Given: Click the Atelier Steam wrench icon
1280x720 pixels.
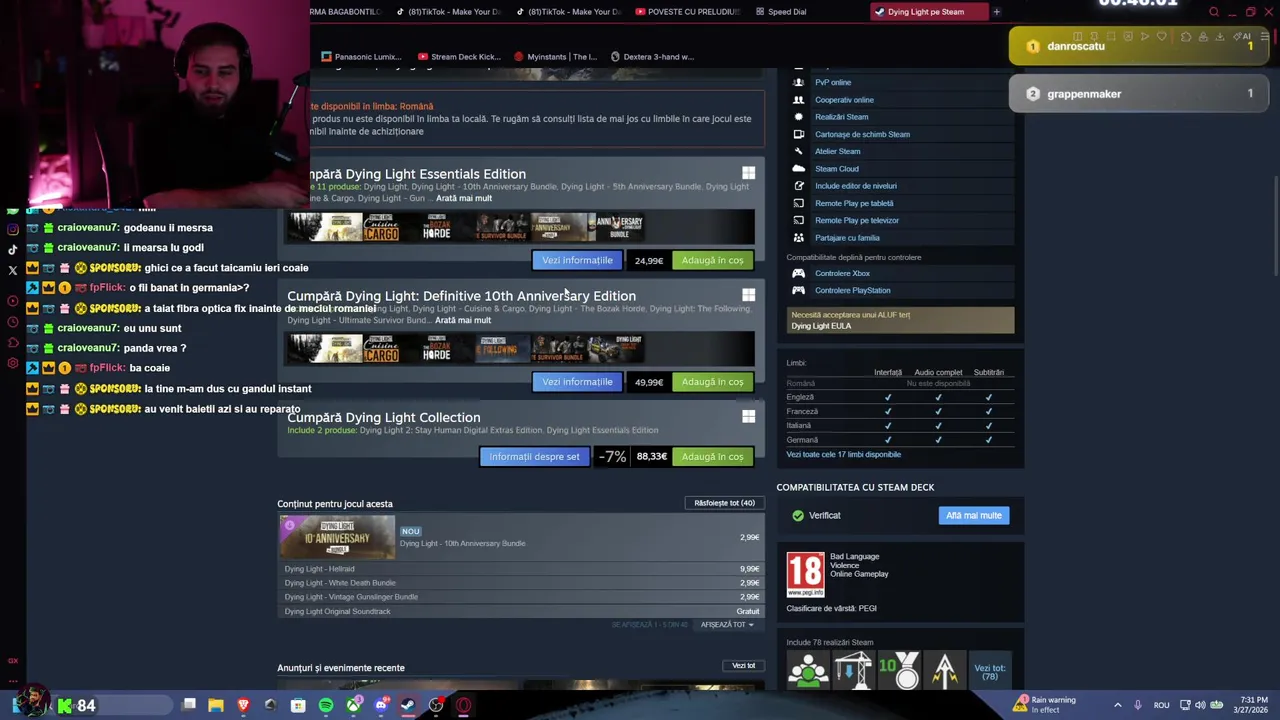Looking at the screenshot, I should [798, 151].
